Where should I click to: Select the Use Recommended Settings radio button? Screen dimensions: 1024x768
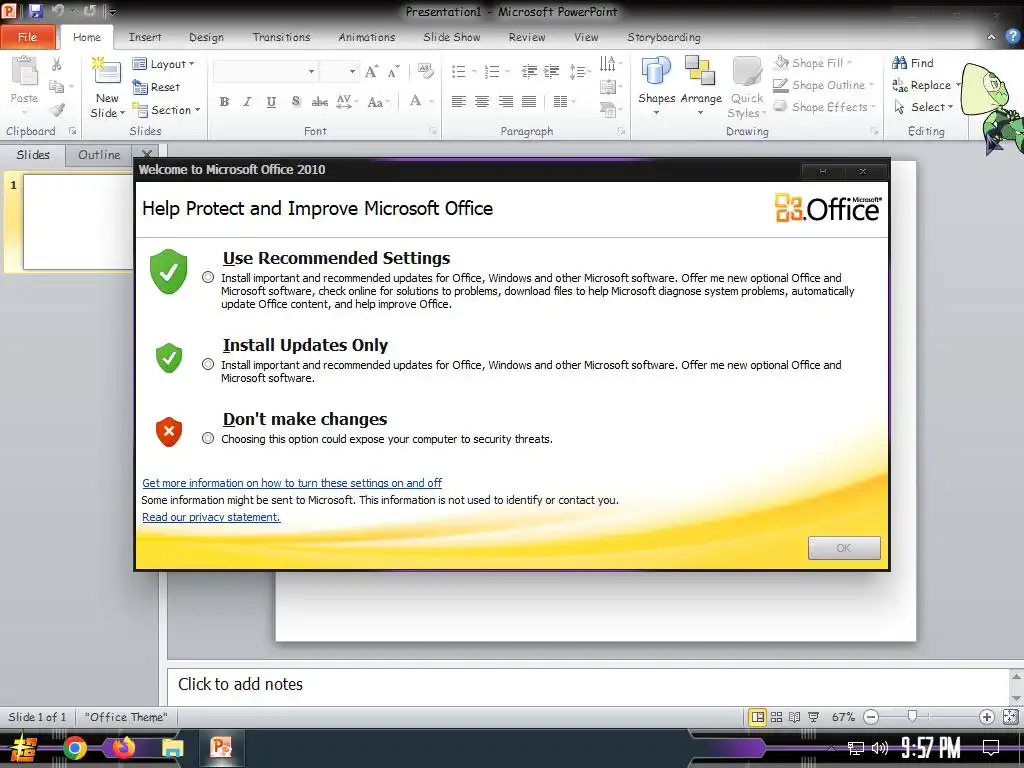point(208,278)
